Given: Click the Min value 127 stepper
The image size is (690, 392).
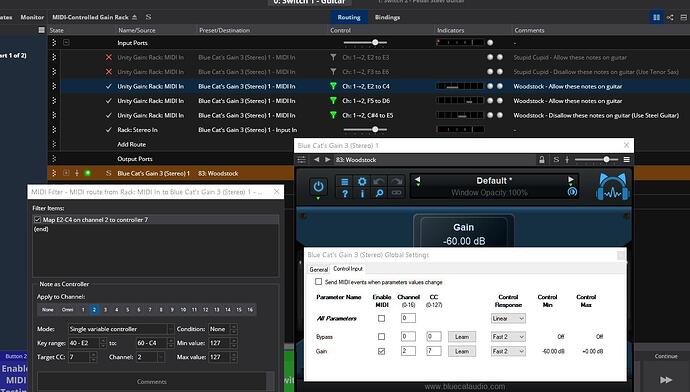Looking at the screenshot, I should click(234, 343).
